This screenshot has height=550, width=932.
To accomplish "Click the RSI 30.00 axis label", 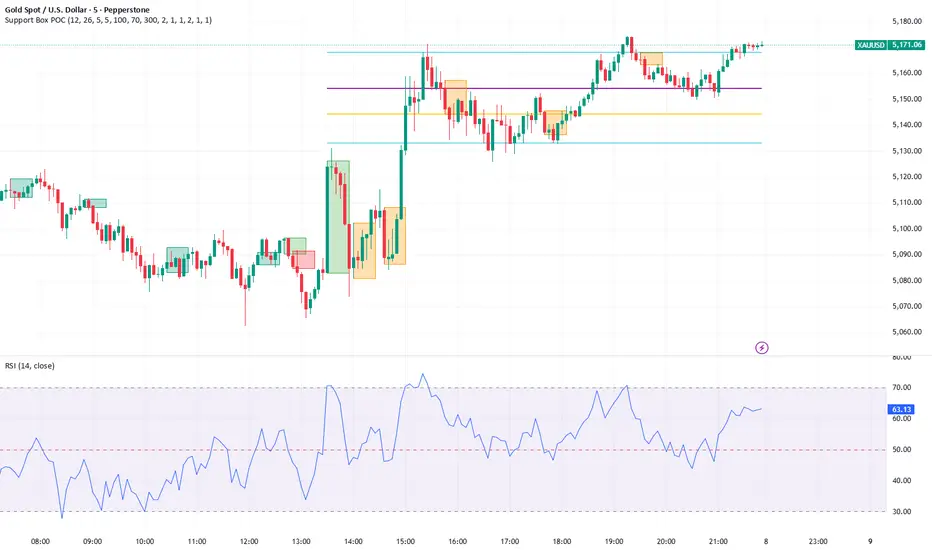I will point(902,511).
